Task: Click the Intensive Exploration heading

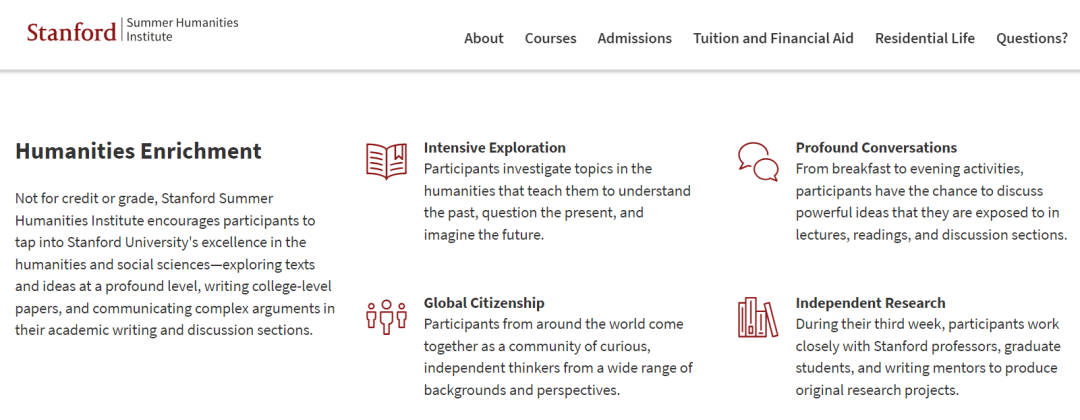Action: pos(495,147)
